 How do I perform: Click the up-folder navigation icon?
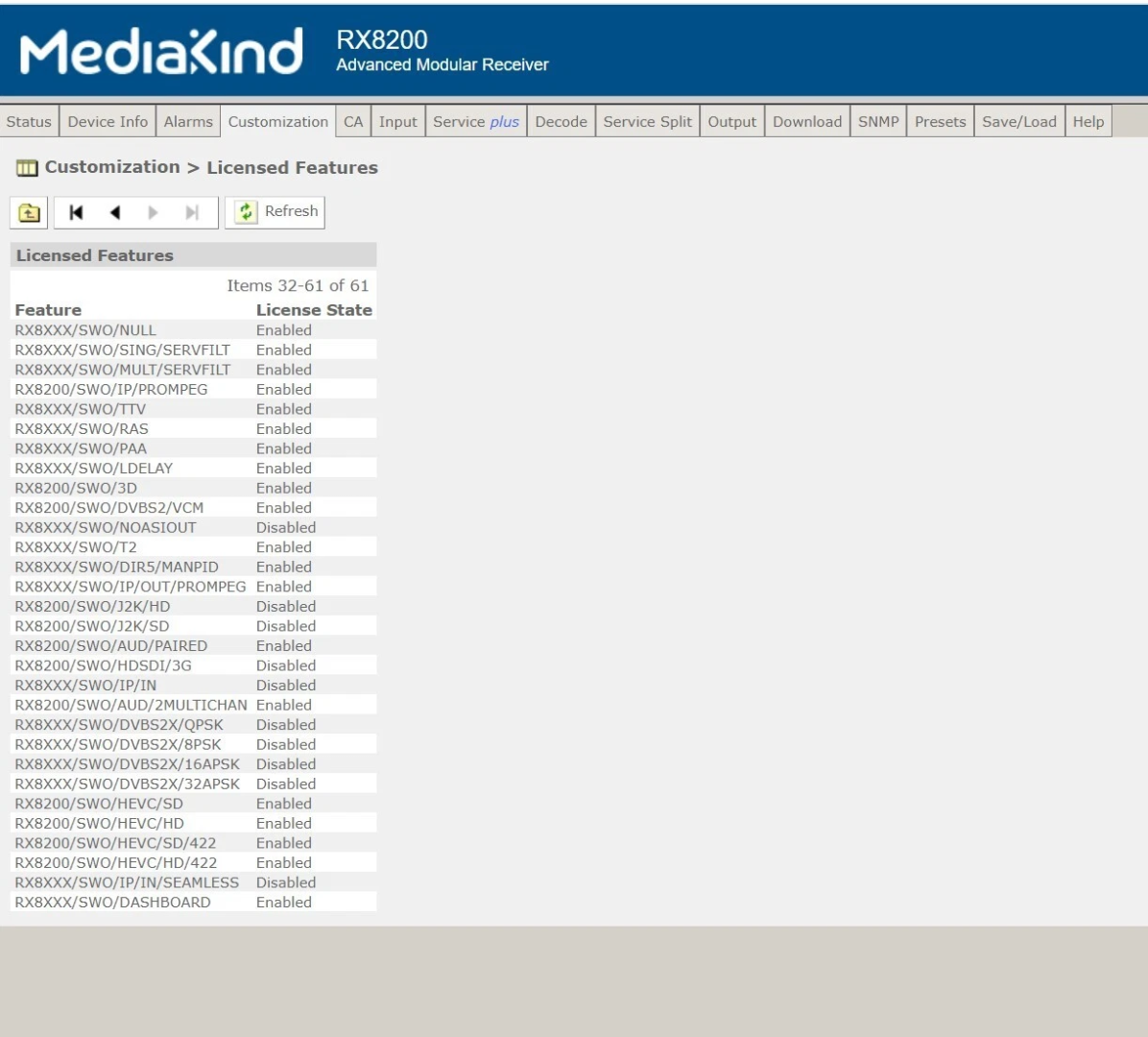pos(29,213)
